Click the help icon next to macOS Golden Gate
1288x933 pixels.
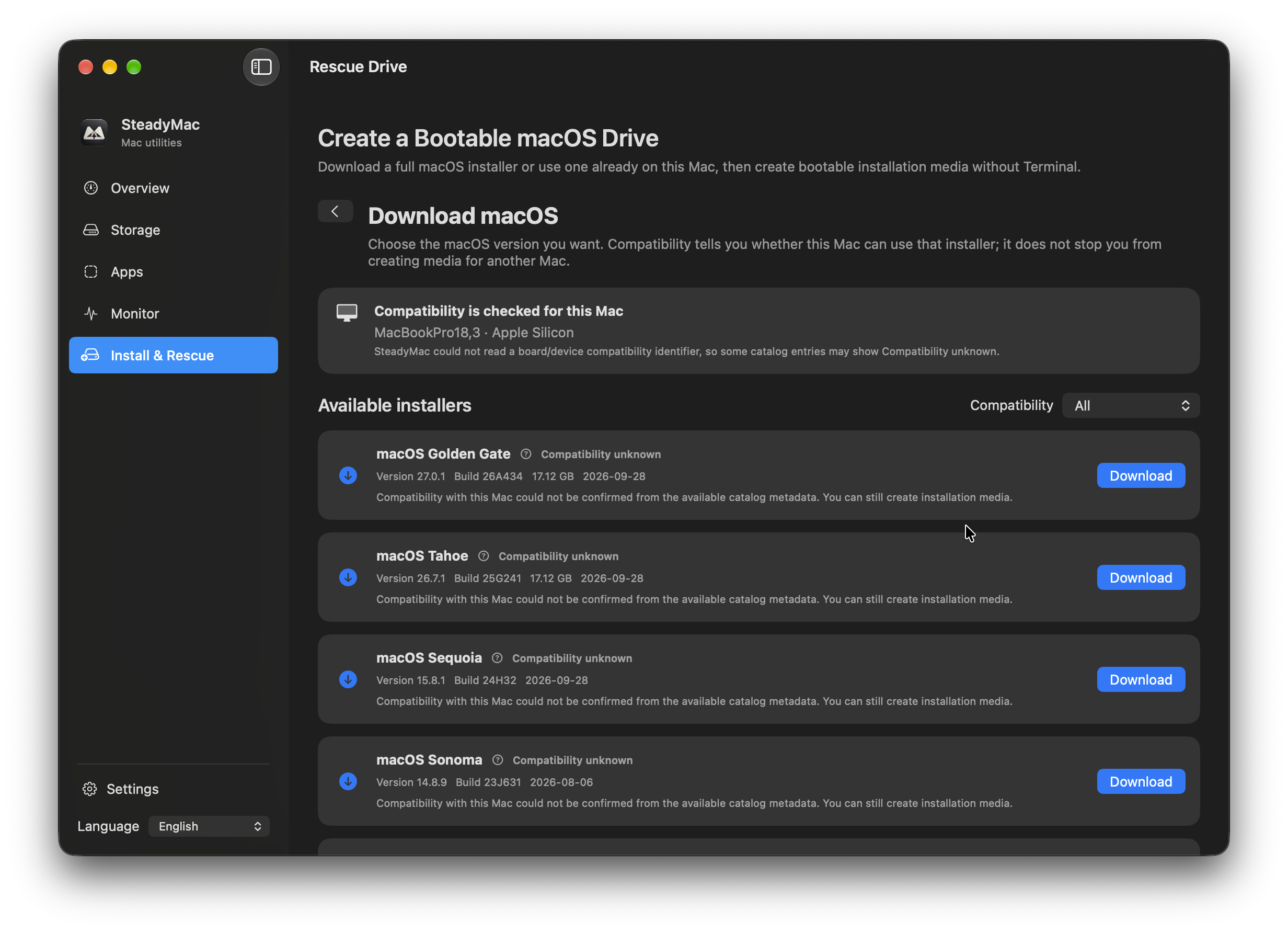click(526, 454)
